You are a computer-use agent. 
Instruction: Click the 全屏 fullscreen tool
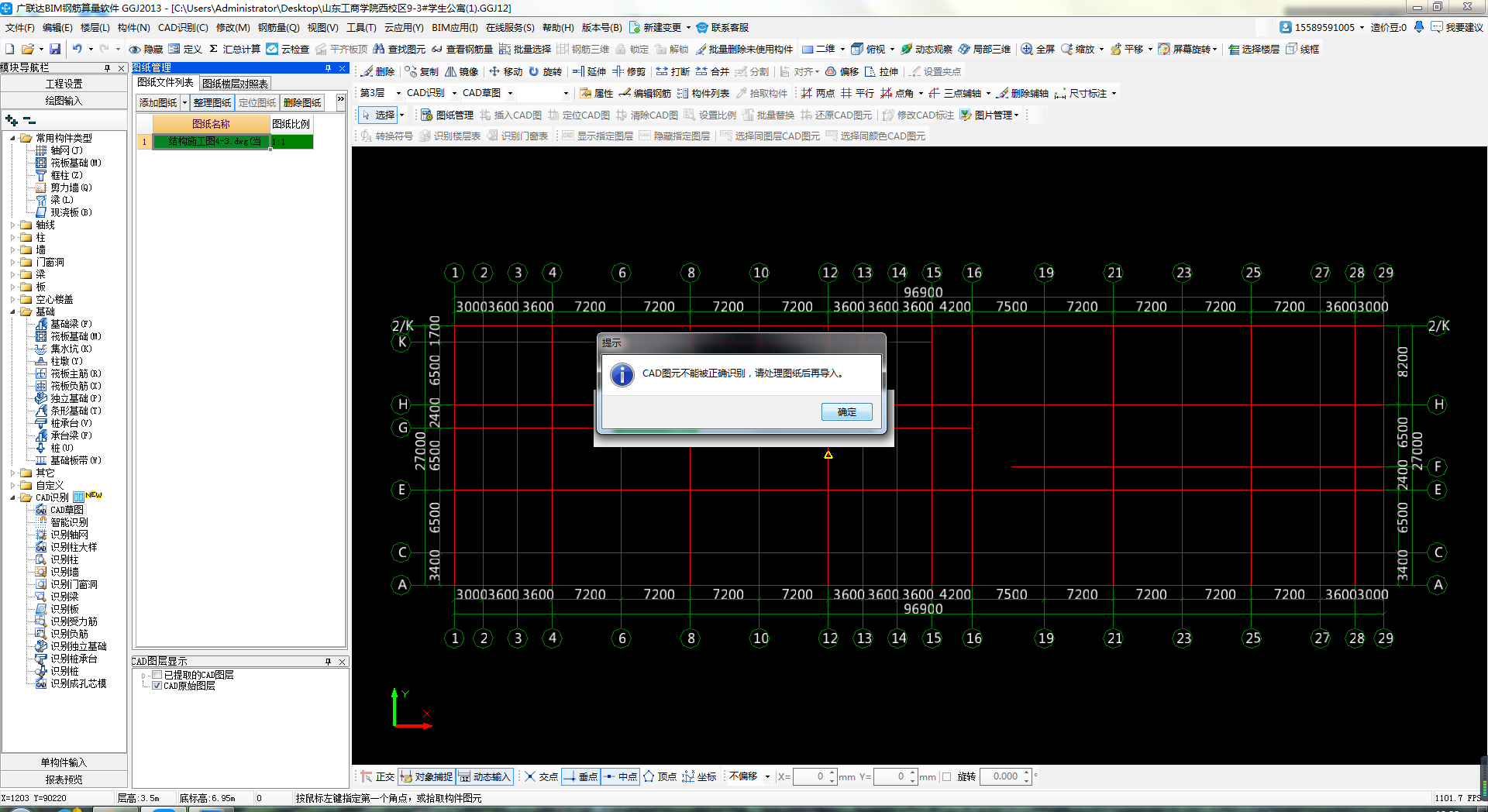coord(1038,49)
